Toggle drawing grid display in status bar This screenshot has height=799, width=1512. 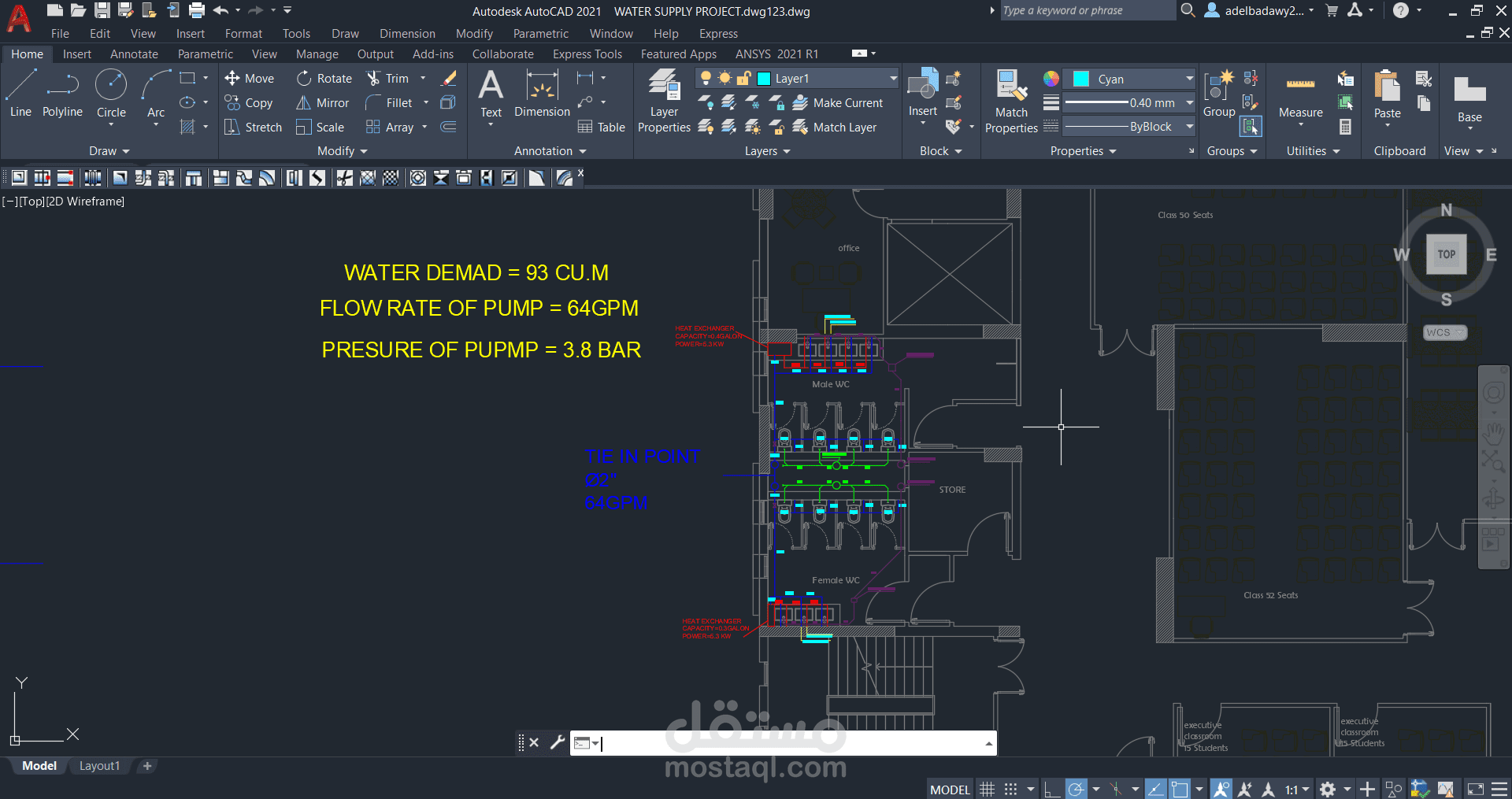point(987,789)
